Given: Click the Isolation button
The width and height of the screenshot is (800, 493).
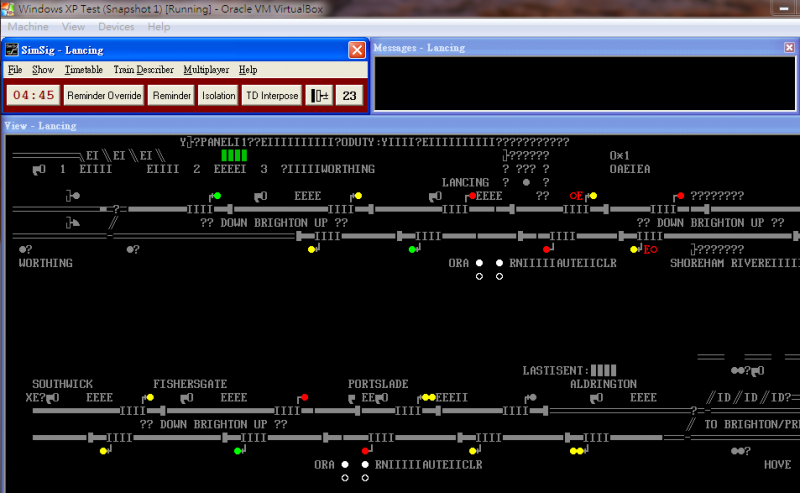Looking at the screenshot, I should pyautogui.click(x=218, y=95).
